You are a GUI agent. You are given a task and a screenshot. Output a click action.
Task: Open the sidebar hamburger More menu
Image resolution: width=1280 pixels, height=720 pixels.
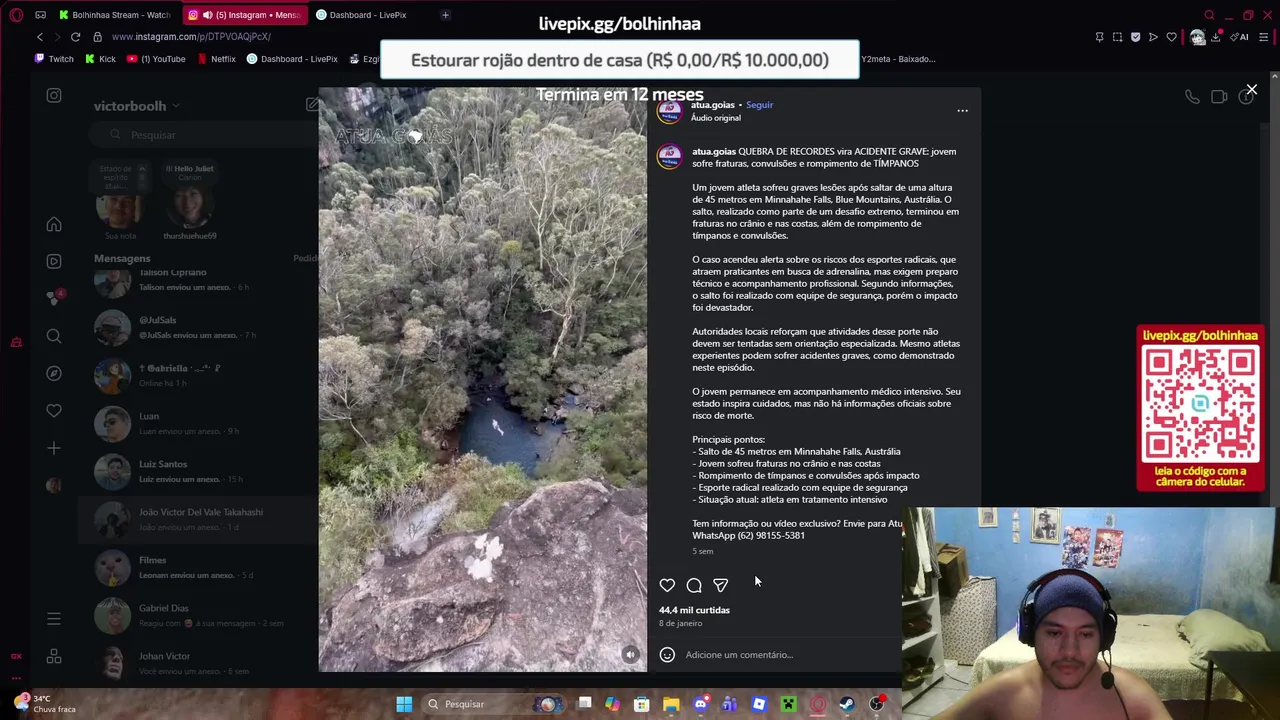pos(54,619)
